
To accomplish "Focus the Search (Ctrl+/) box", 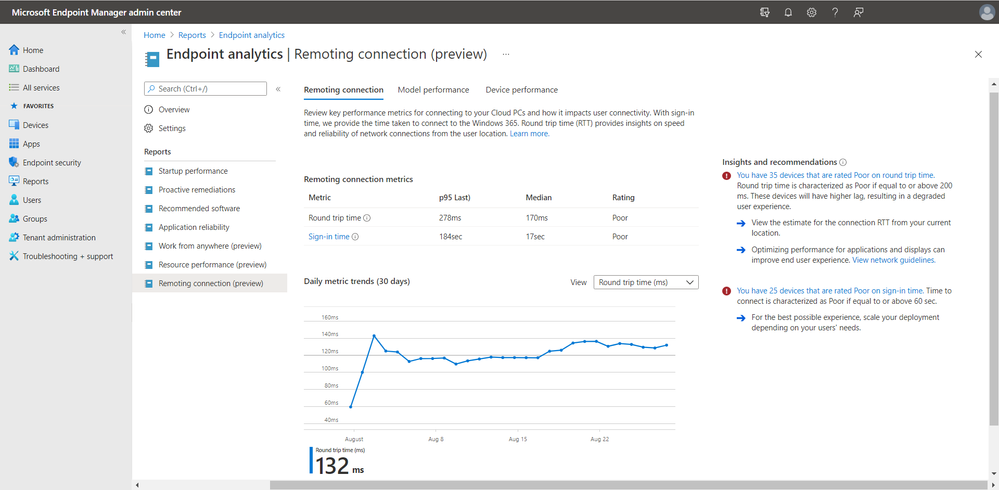I will pyautogui.click(x=205, y=89).
